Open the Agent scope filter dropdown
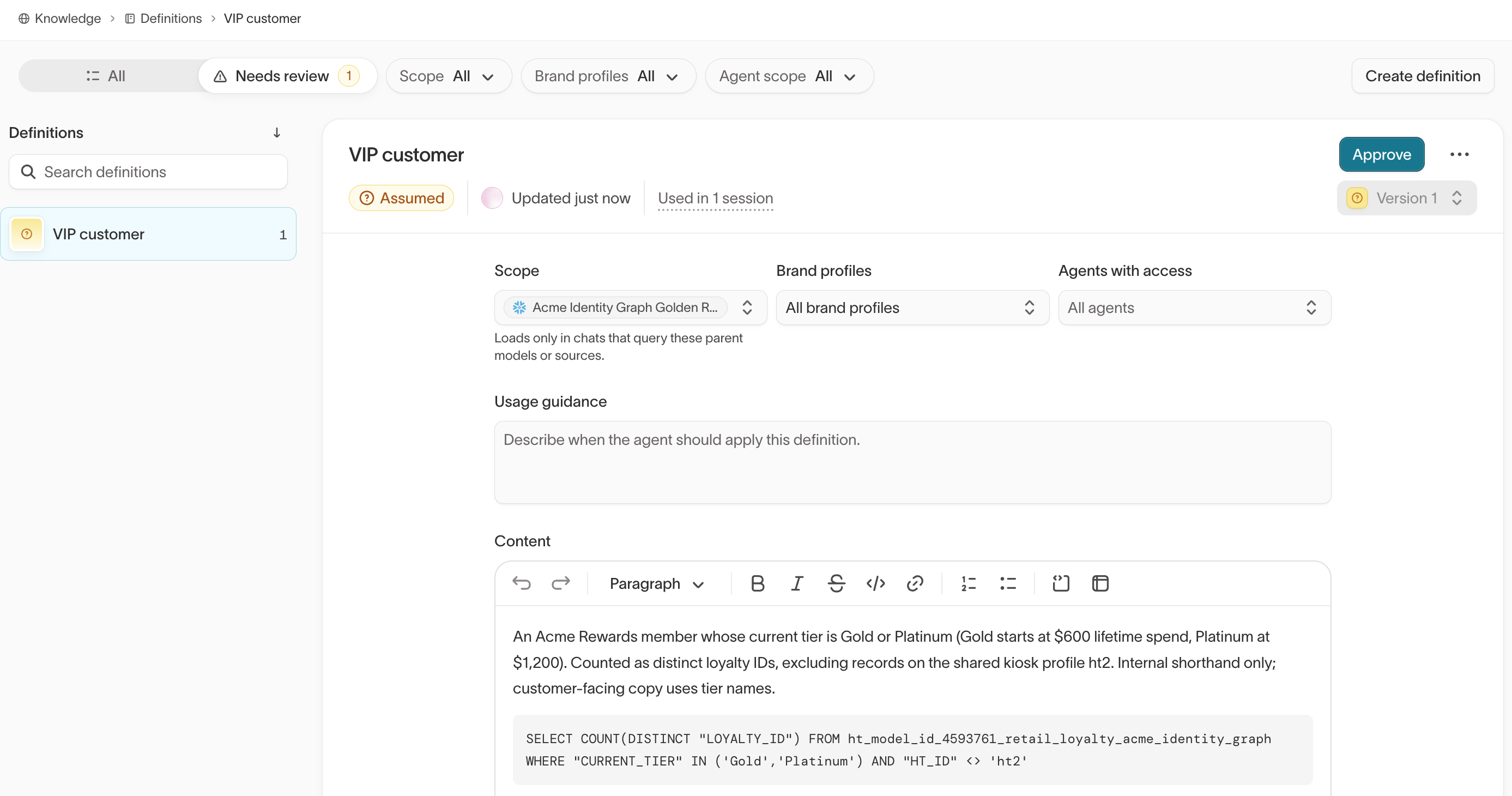This screenshot has width=1512, height=796. click(x=789, y=76)
